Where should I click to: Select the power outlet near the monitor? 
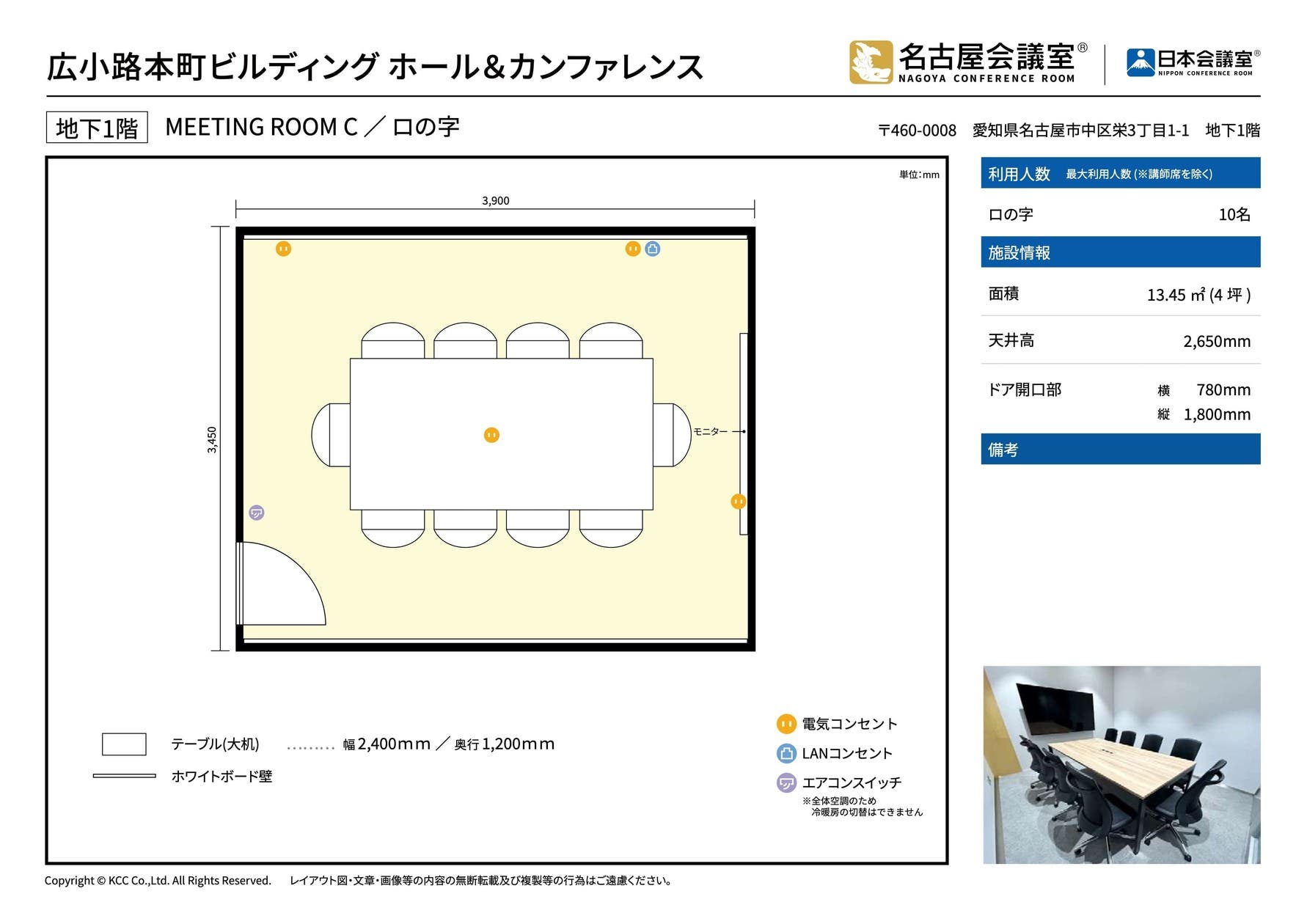pos(739,502)
